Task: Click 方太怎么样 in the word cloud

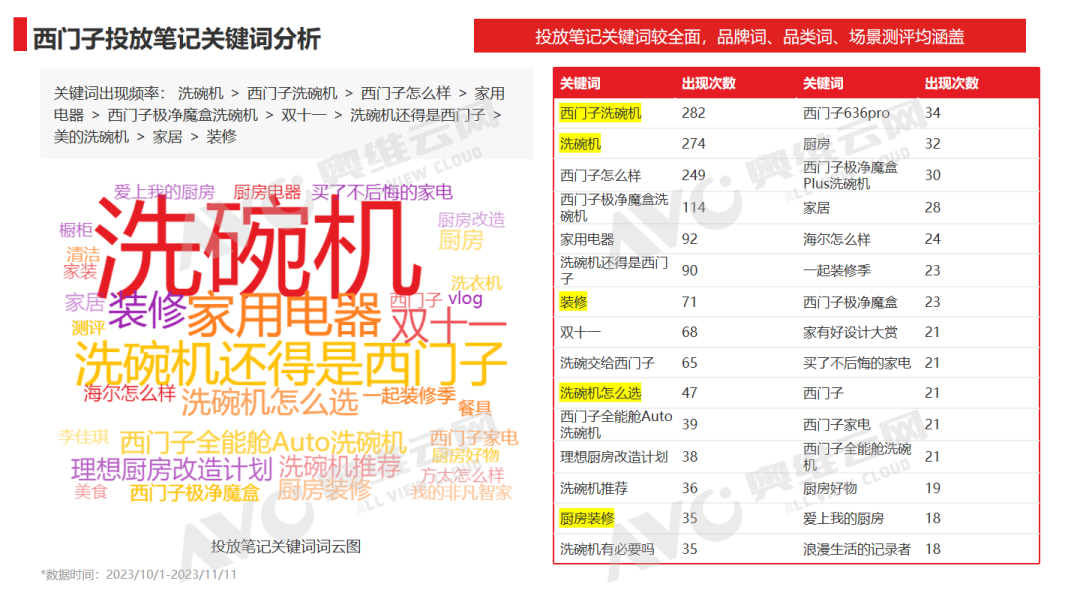Action: coord(462,475)
